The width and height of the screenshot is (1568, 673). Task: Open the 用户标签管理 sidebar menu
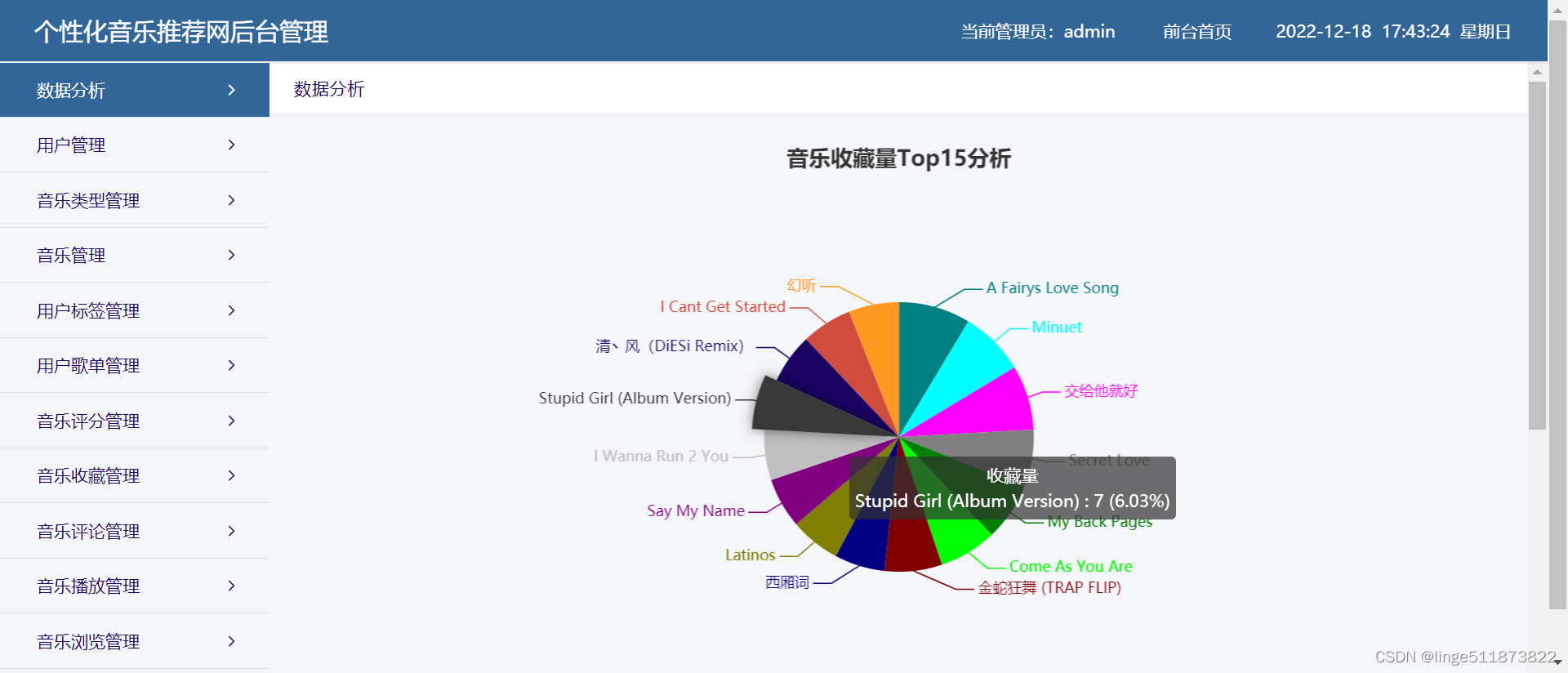click(x=135, y=310)
